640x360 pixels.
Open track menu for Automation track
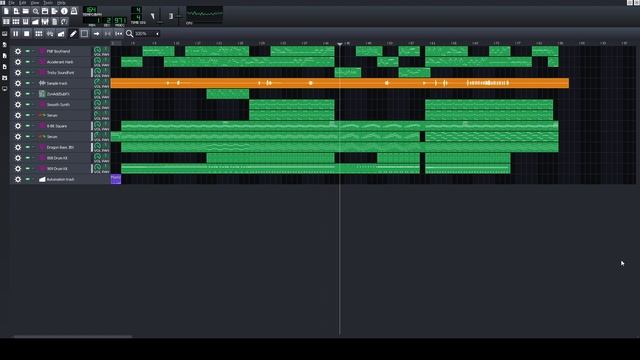pyautogui.click(x=18, y=179)
